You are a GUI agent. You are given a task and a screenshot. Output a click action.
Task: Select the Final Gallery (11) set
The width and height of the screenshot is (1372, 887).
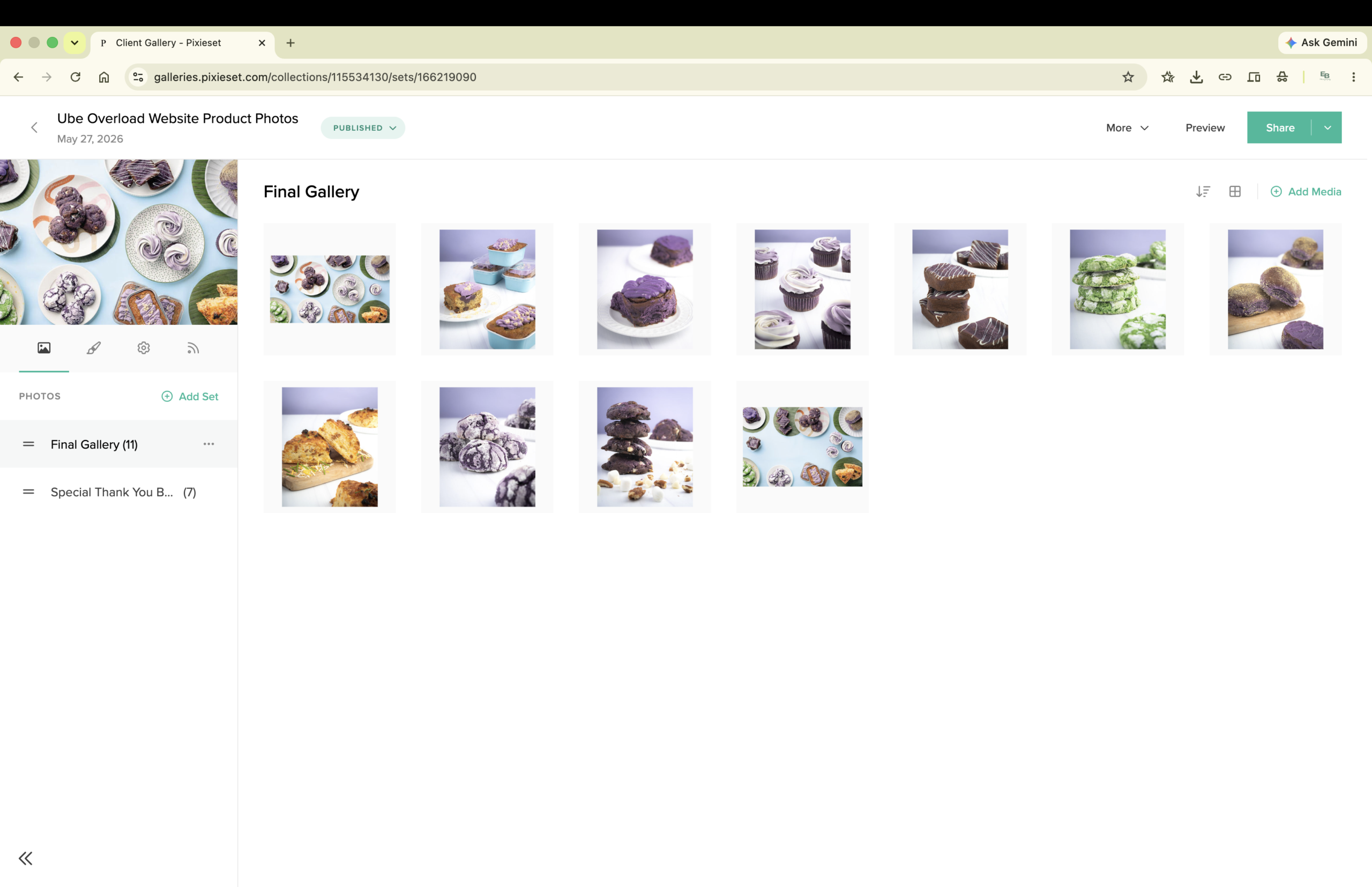click(x=118, y=444)
